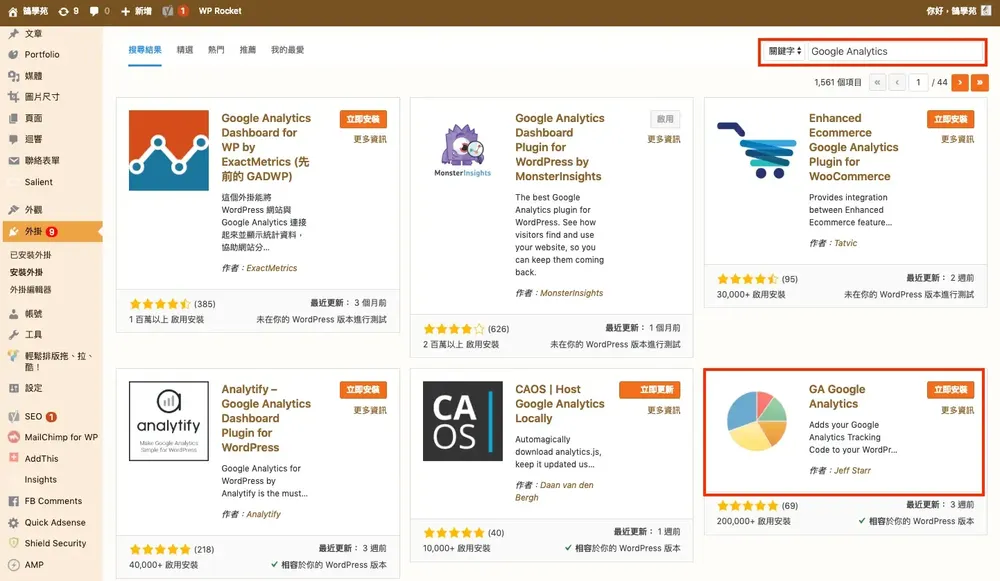This screenshot has width=1000, height=581.
Task: Click the Enhanced Ecommerce cart thumbnail
Action: tap(756, 151)
